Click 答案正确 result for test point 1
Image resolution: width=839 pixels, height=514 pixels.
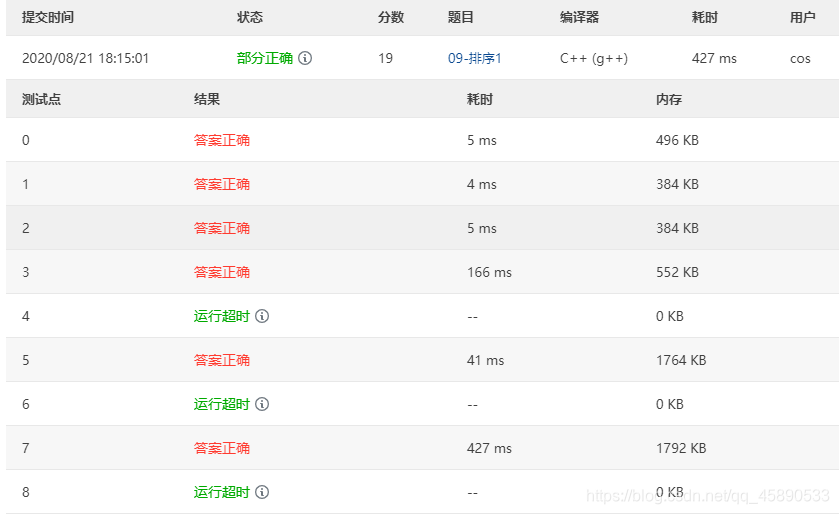[222, 184]
